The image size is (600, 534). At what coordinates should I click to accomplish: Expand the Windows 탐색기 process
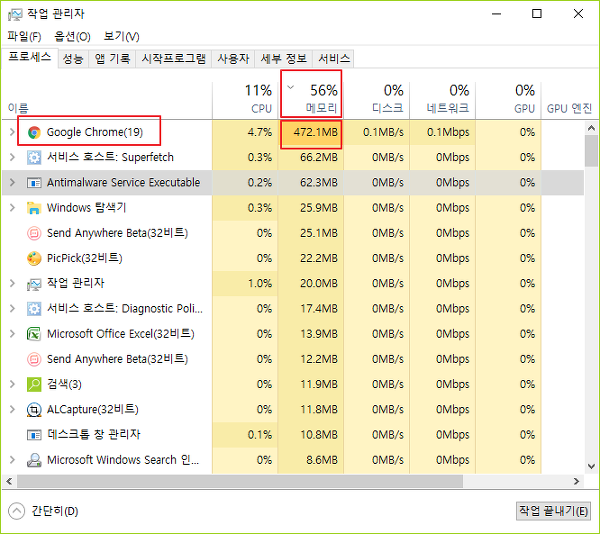pyautogui.click(x=12, y=208)
